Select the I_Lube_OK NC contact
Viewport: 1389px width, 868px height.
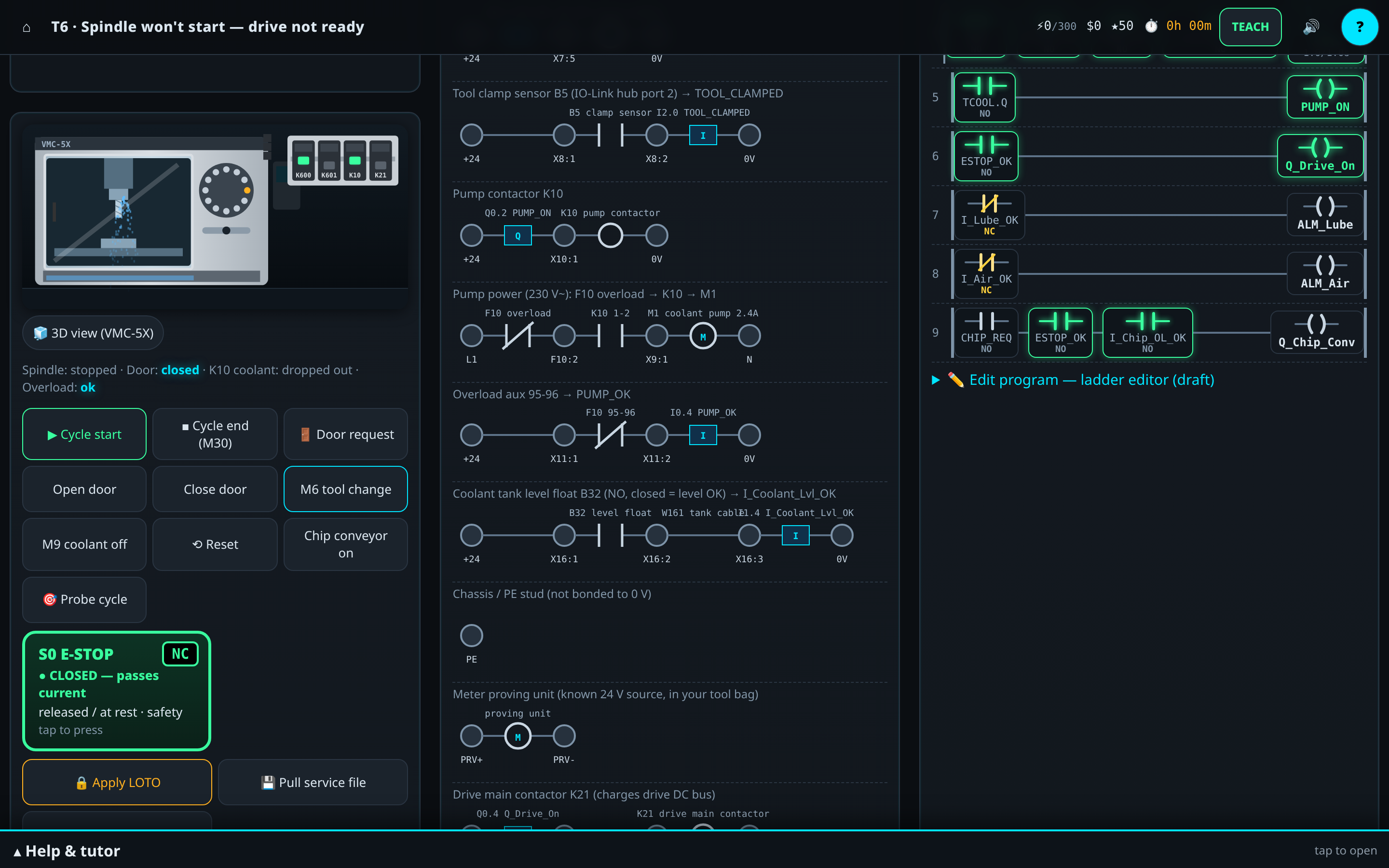pos(989,215)
